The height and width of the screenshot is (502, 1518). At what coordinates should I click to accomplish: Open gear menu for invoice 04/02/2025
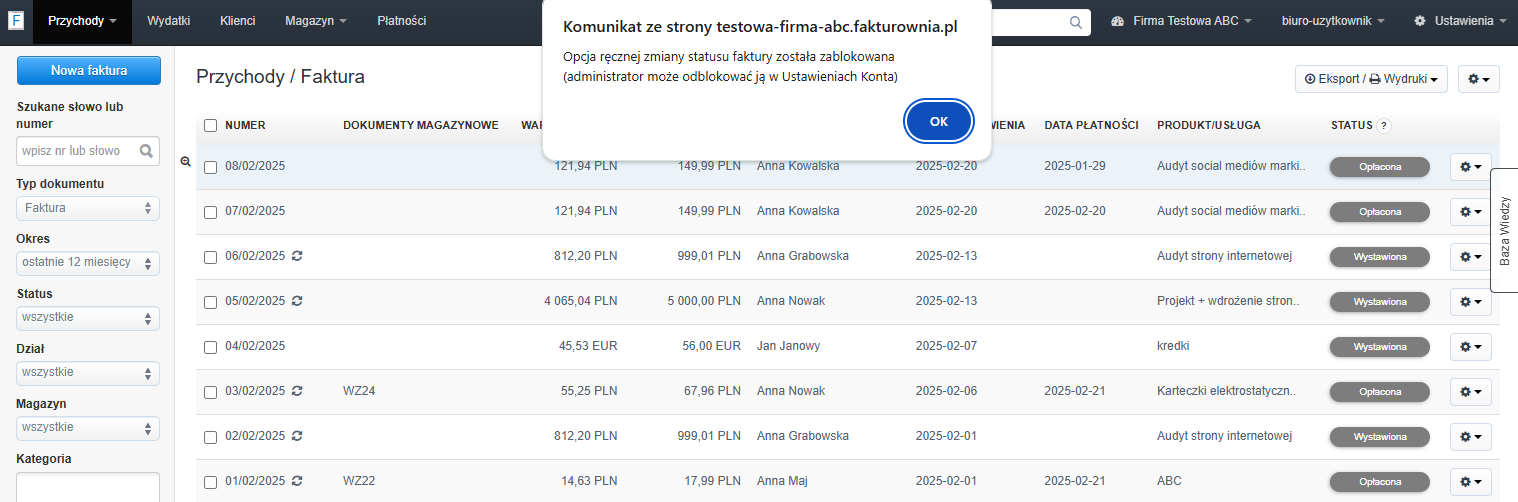point(1470,347)
